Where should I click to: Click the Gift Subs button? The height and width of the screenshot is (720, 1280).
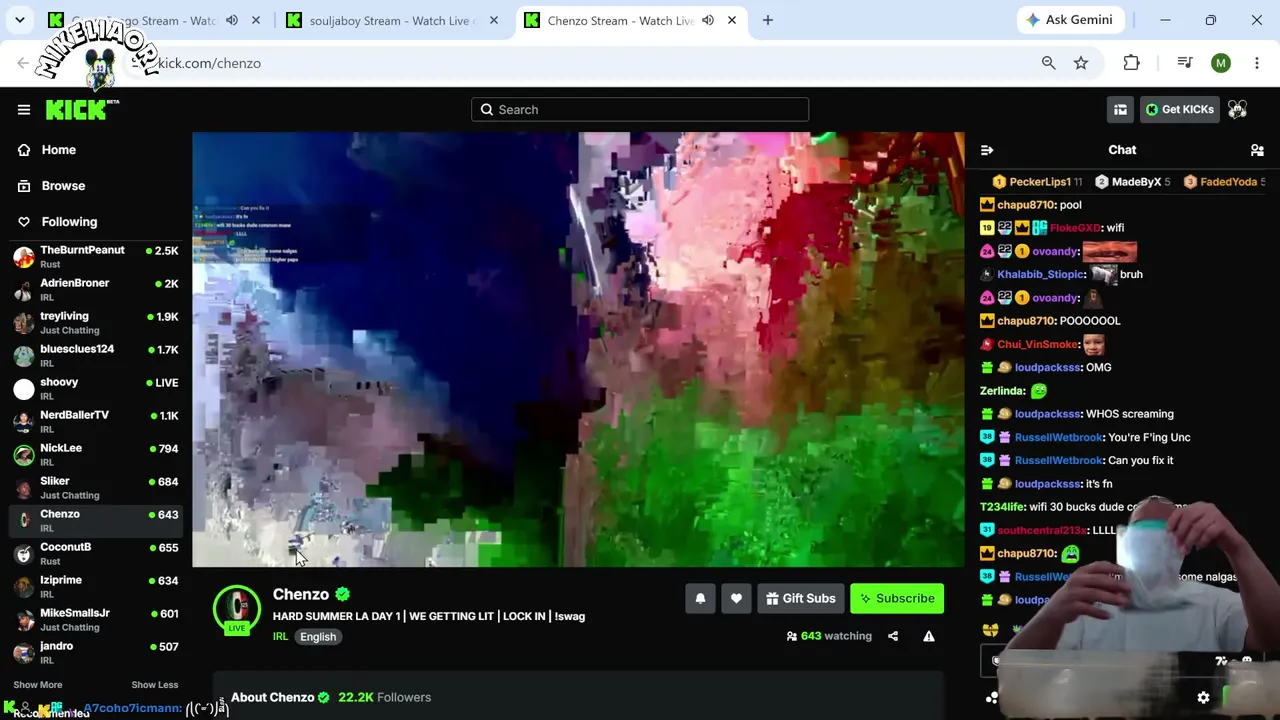[x=800, y=598]
